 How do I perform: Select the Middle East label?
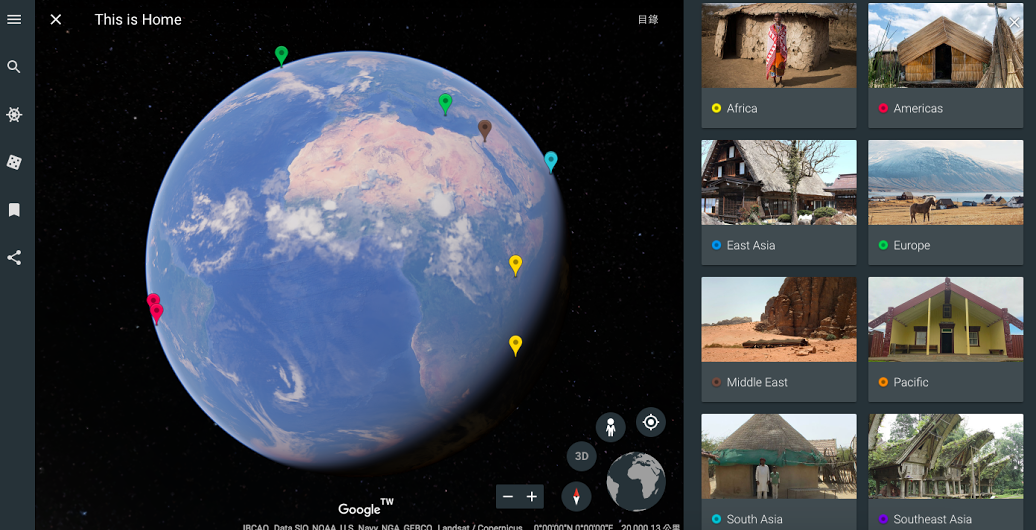pyautogui.click(x=757, y=382)
